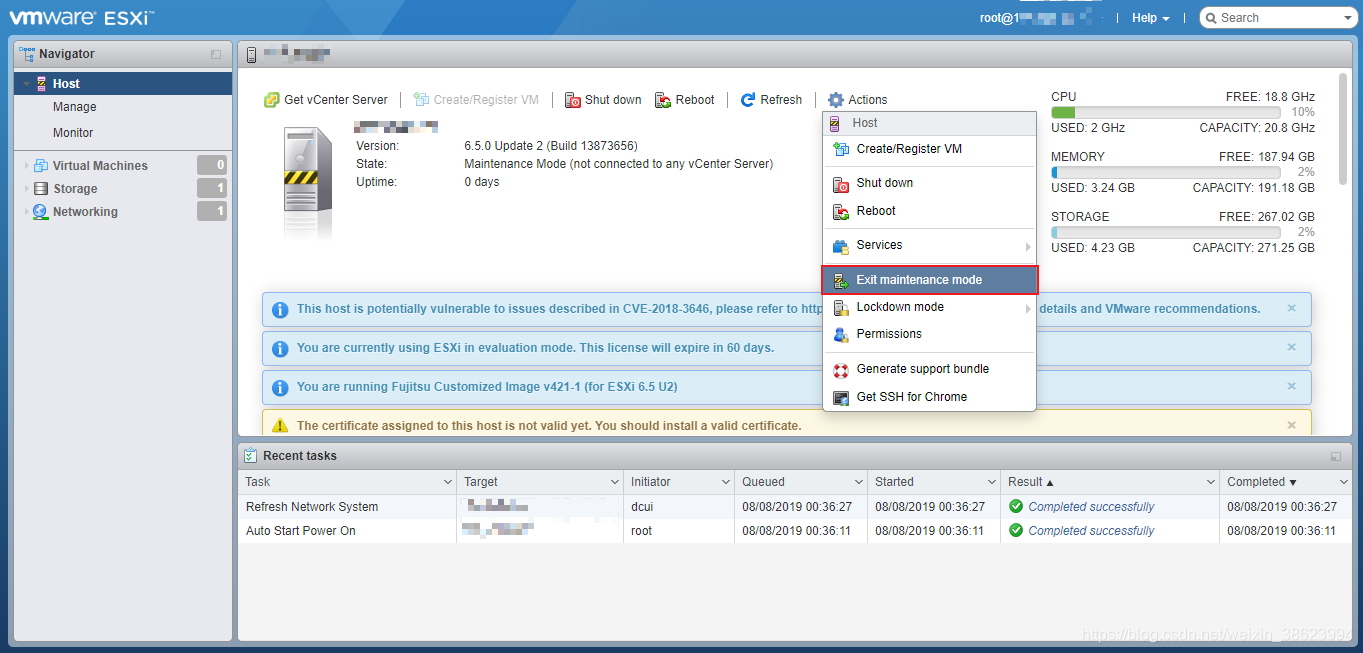The width and height of the screenshot is (1363, 653).
Task: Dismiss the invalid certificate warning
Action: [x=1291, y=425]
